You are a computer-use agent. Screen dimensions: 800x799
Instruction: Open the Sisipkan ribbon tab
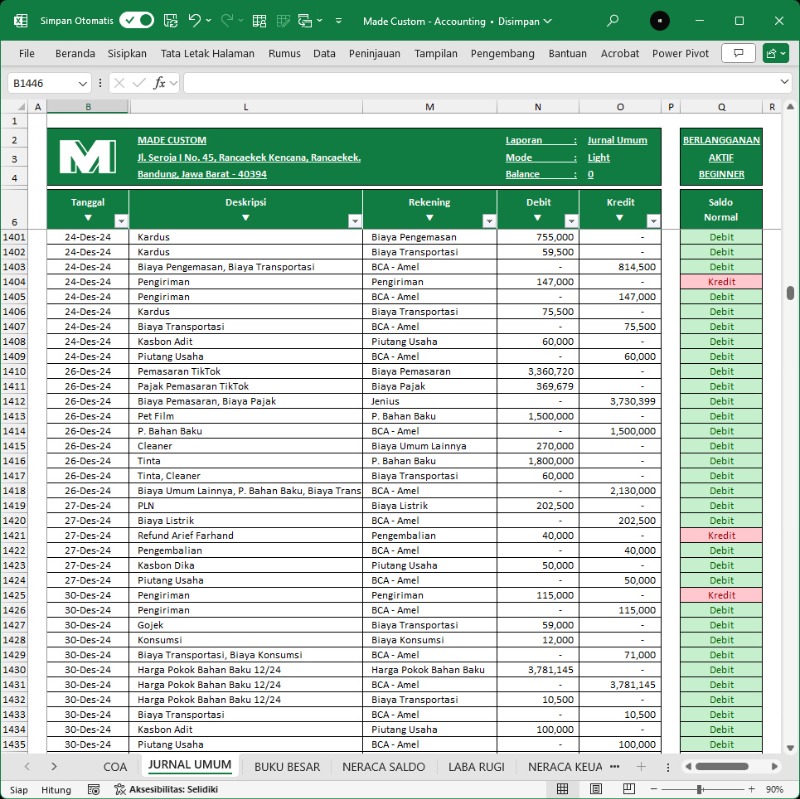tap(127, 53)
